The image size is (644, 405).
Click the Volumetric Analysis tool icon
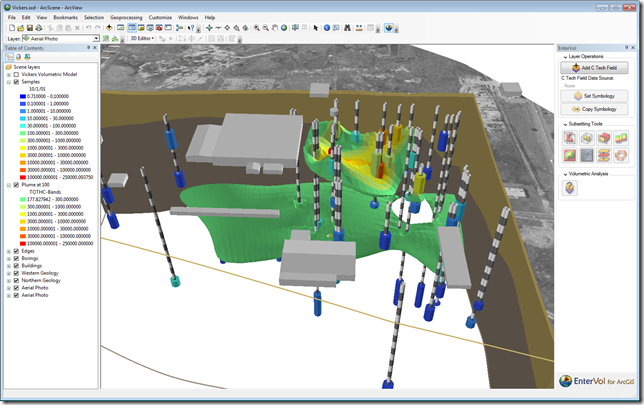pyautogui.click(x=568, y=187)
